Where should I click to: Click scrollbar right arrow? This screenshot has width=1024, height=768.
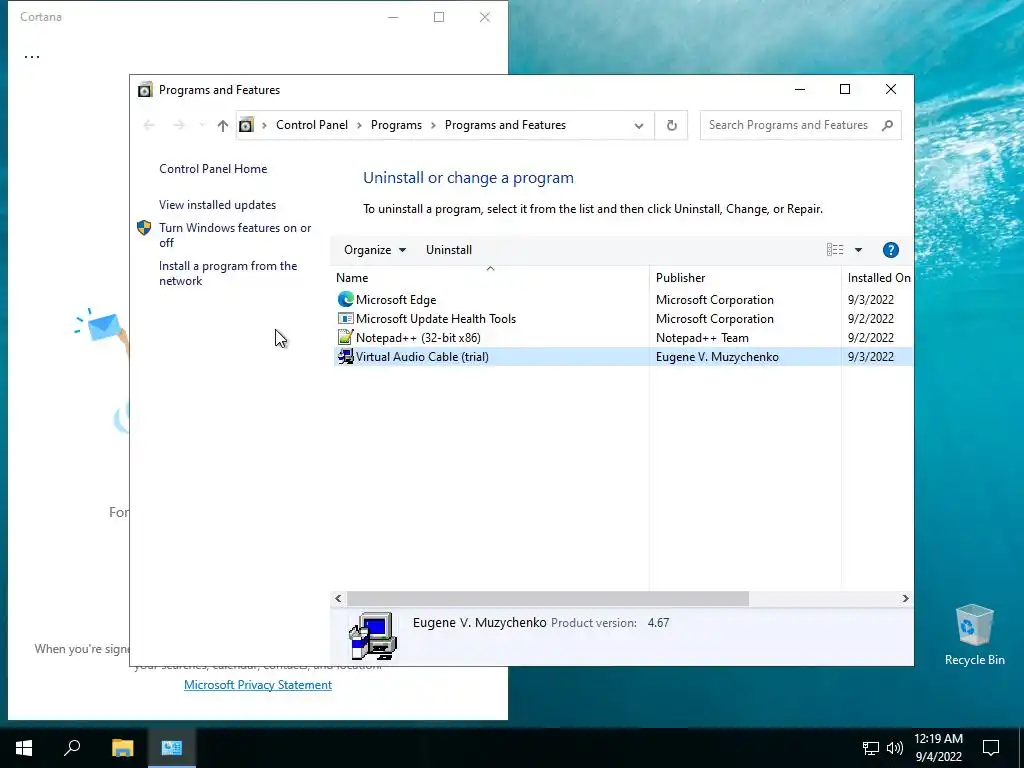tap(905, 598)
